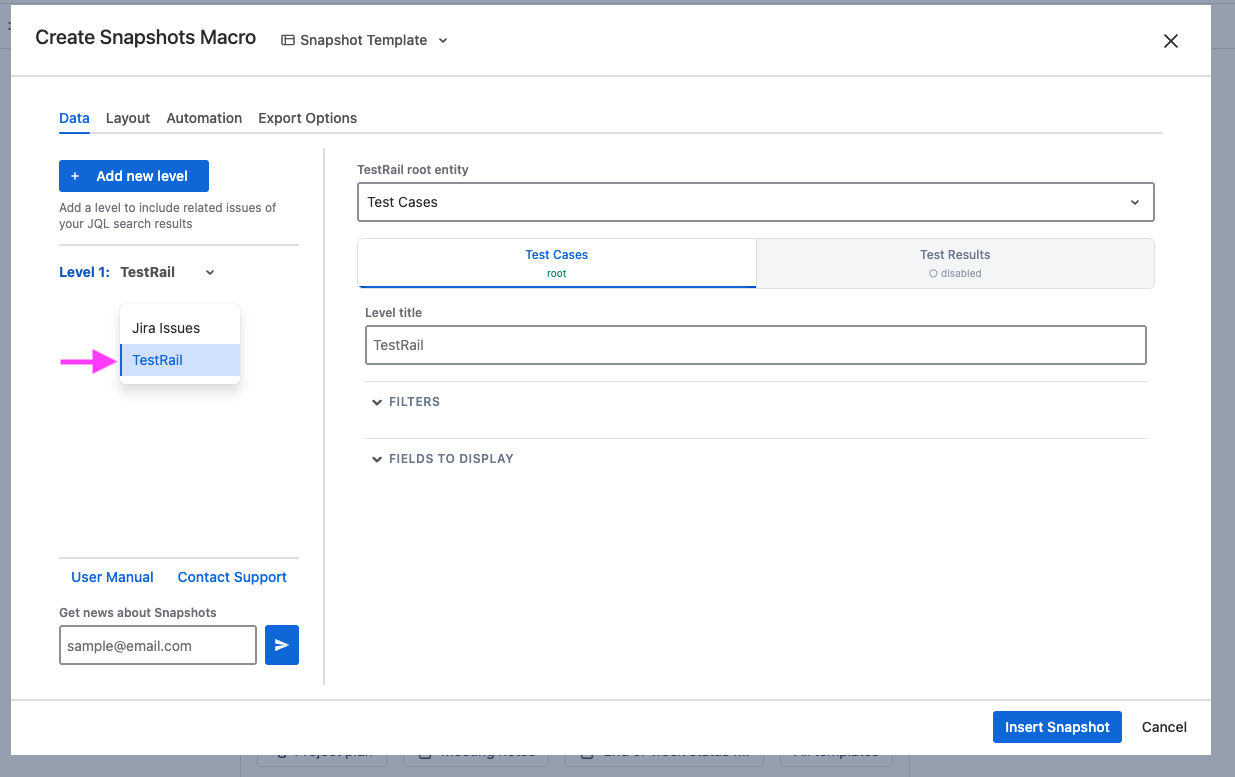
Task: Open the User Manual link
Action: tap(112, 577)
